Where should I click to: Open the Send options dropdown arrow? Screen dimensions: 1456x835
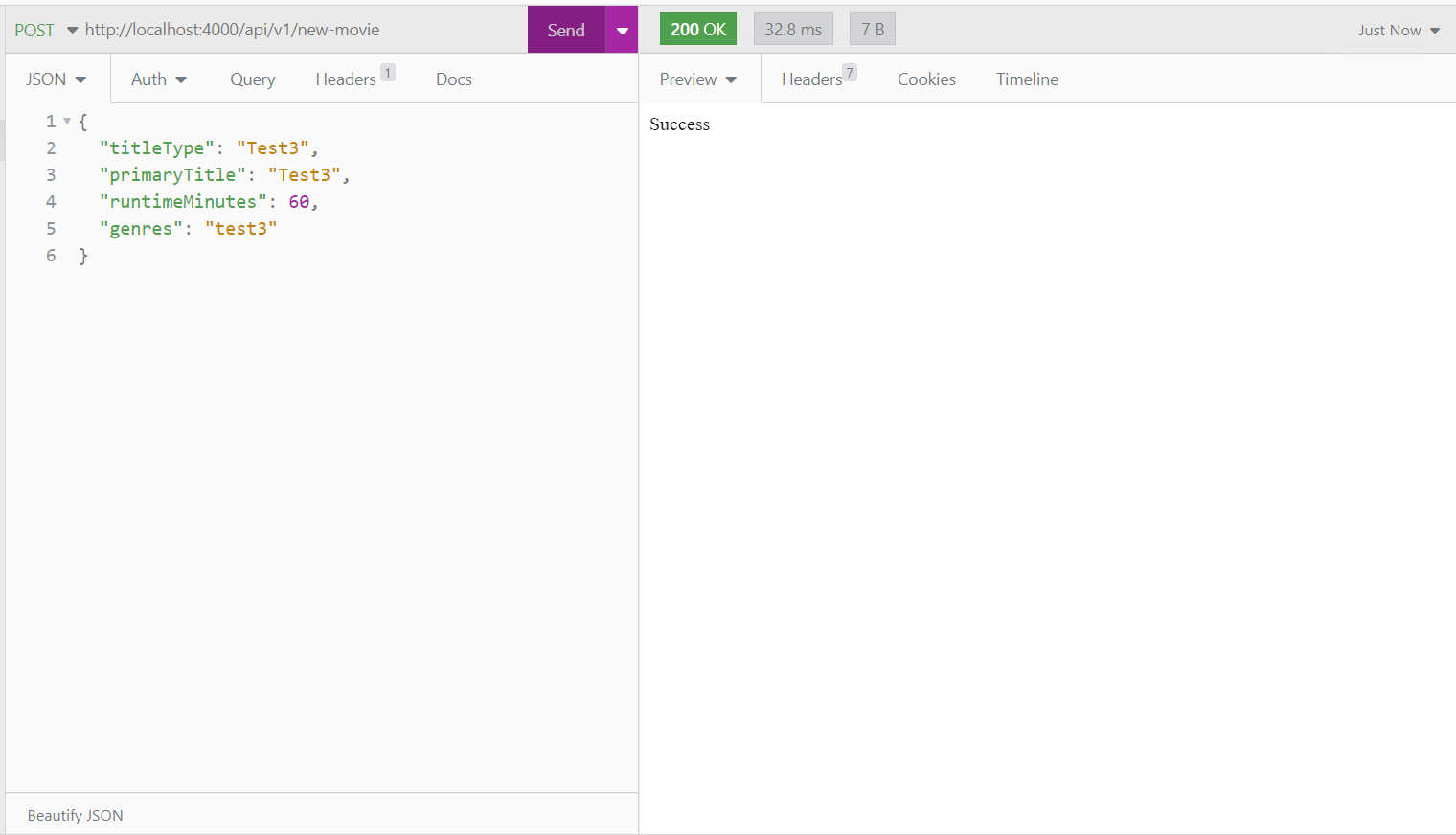click(622, 29)
